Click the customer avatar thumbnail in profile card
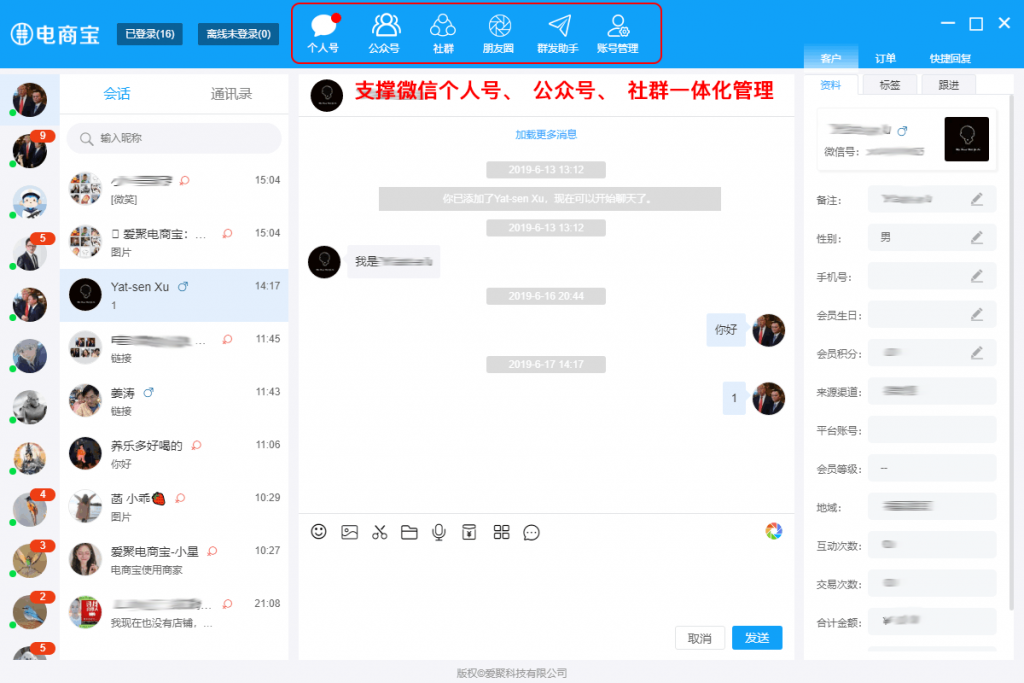Screen dimensions: 1024x683 tap(967, 139)
